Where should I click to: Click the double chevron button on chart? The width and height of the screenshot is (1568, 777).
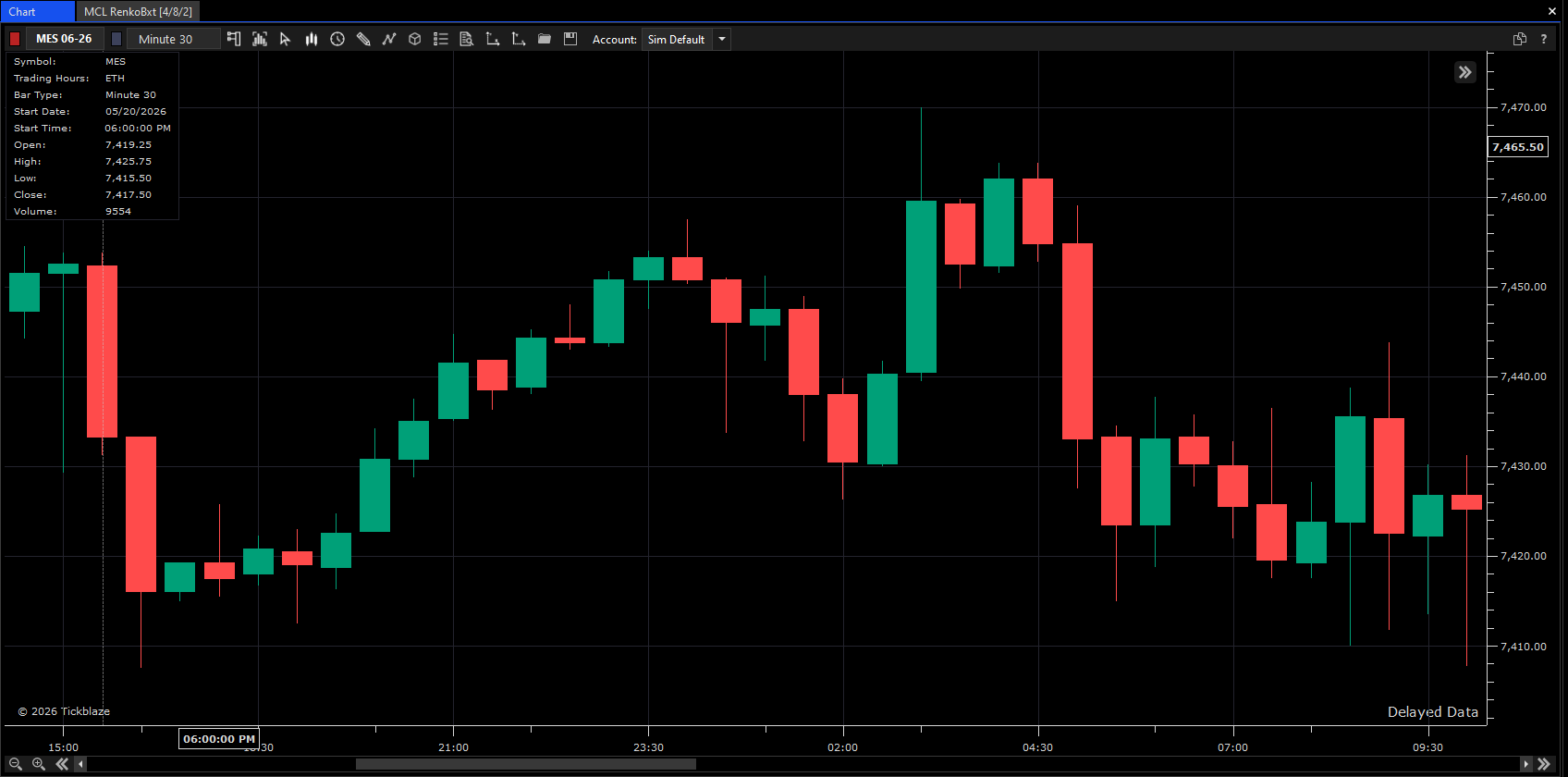[1465, 72]
